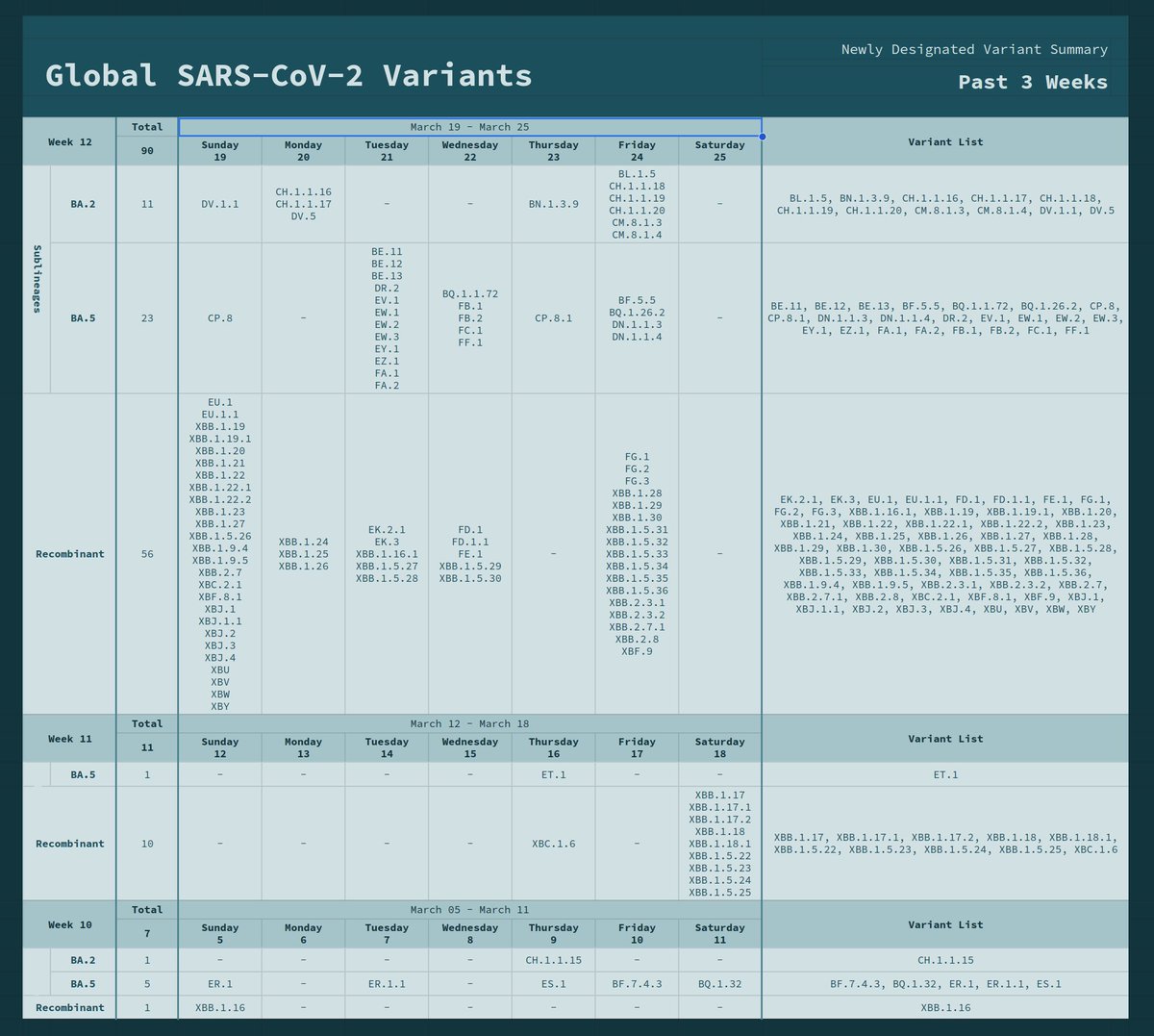Click the 'Monday 20' column header
The image size is (1154, 1036).
(303, 151)
